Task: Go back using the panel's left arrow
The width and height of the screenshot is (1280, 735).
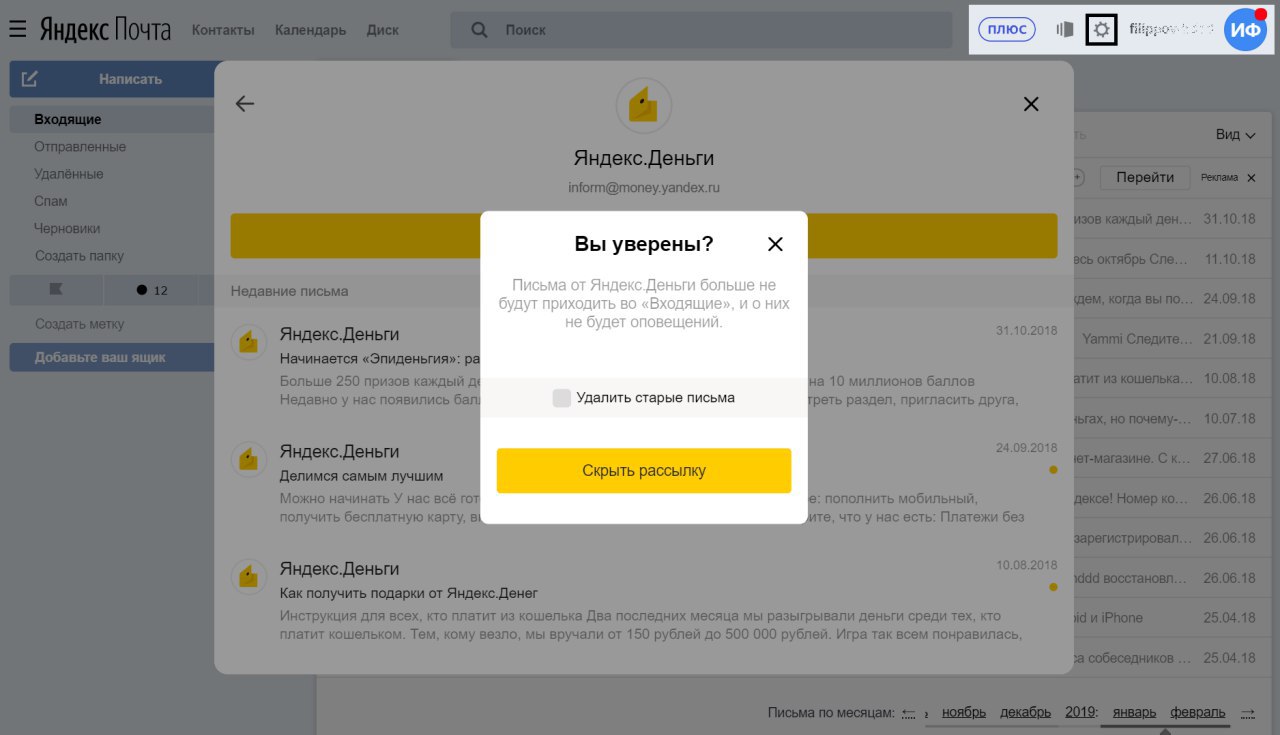Action: point(245,104)
